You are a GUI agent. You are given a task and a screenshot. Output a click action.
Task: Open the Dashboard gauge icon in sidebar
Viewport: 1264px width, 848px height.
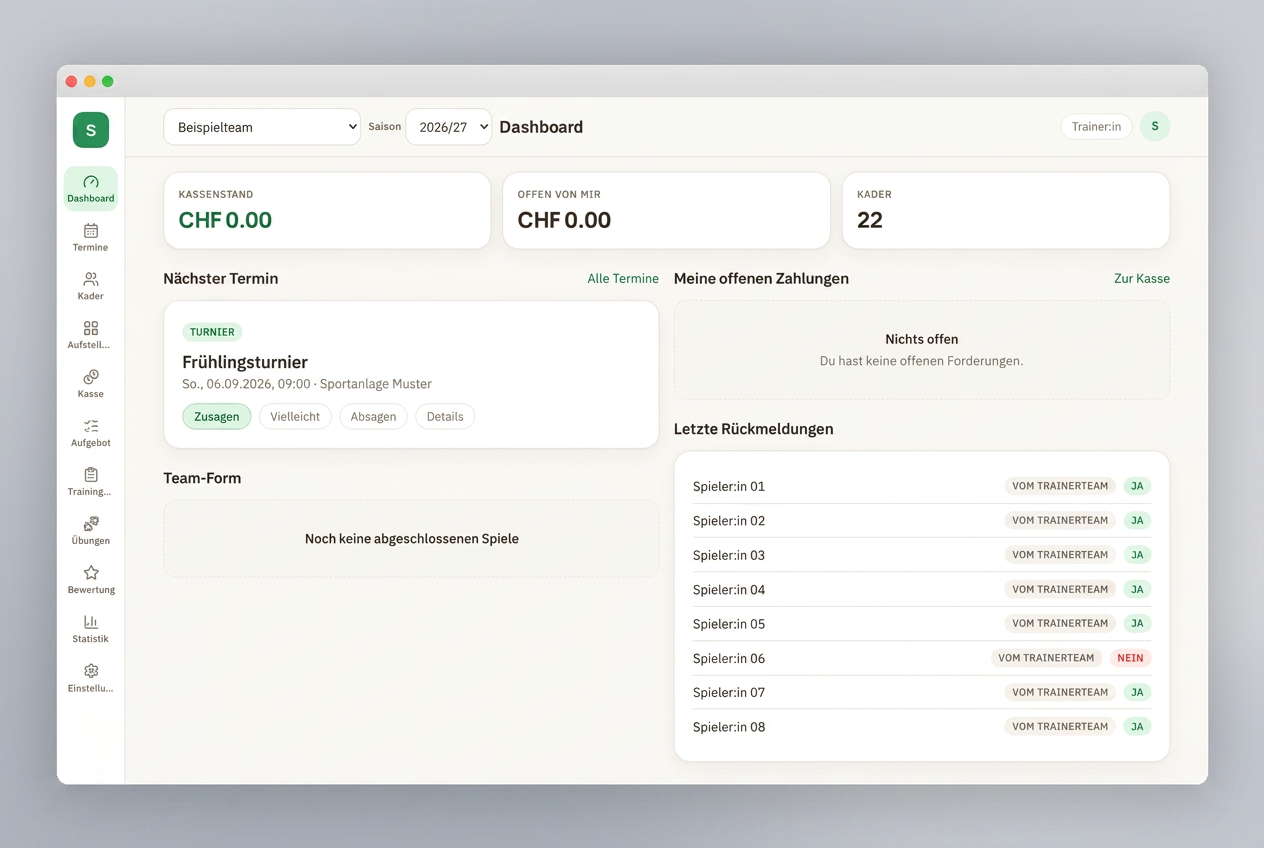coord(91,182)
